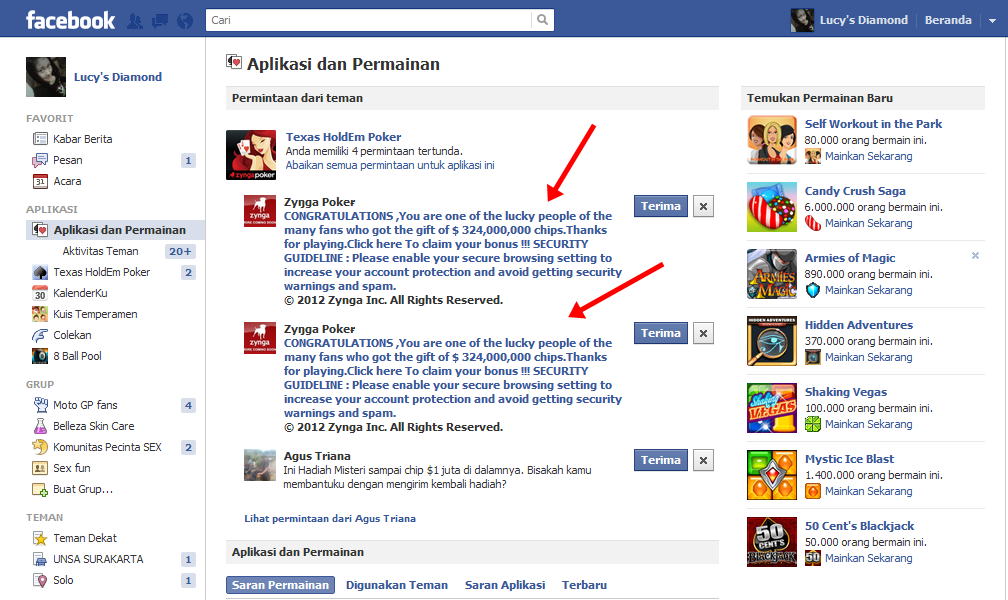Dismiss first Zynga Poker request
This screenshot has height=600, width=1008.
703,206
